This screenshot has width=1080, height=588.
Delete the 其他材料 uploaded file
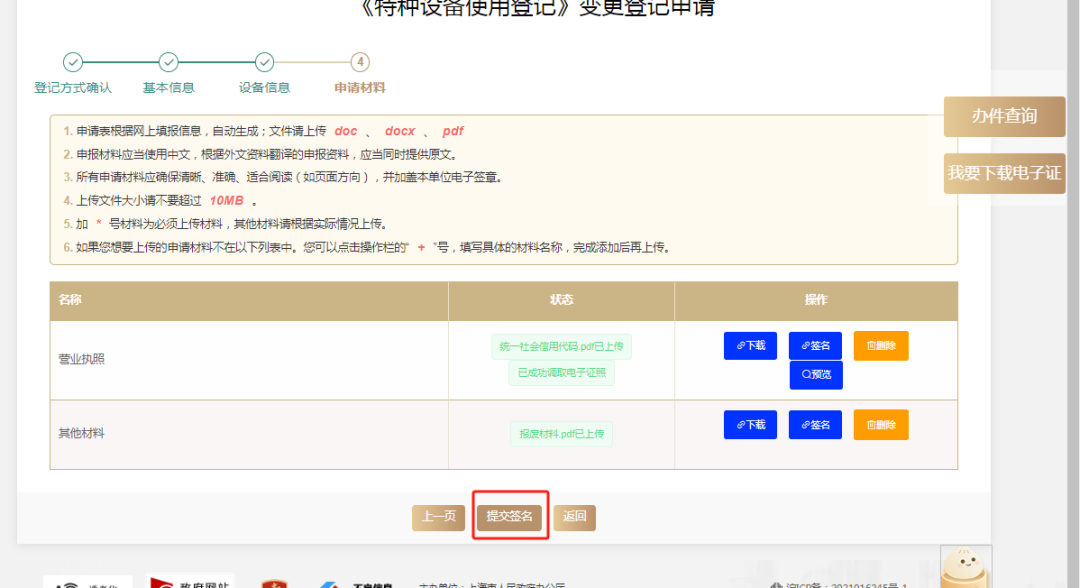coord(880,424)
